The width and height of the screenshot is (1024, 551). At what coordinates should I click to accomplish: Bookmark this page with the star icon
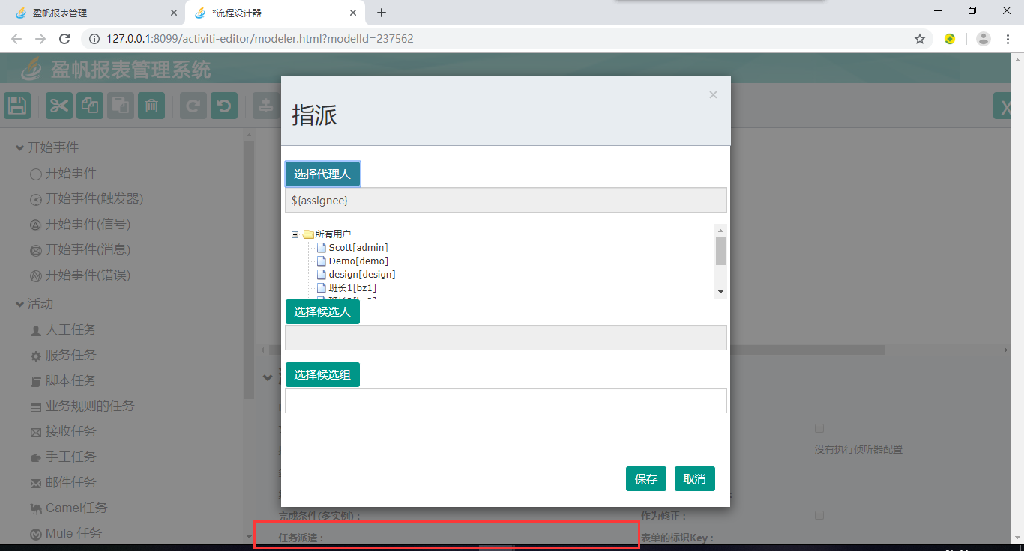(919, 39)
